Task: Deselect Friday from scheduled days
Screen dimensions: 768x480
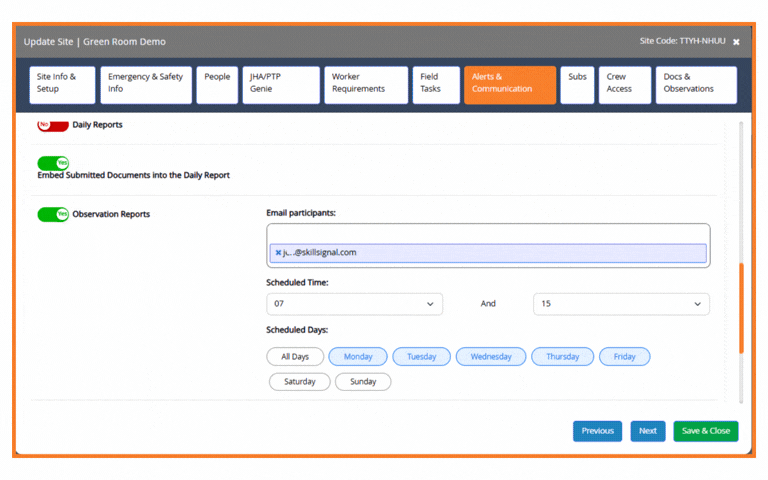Action: coord(624,357)
